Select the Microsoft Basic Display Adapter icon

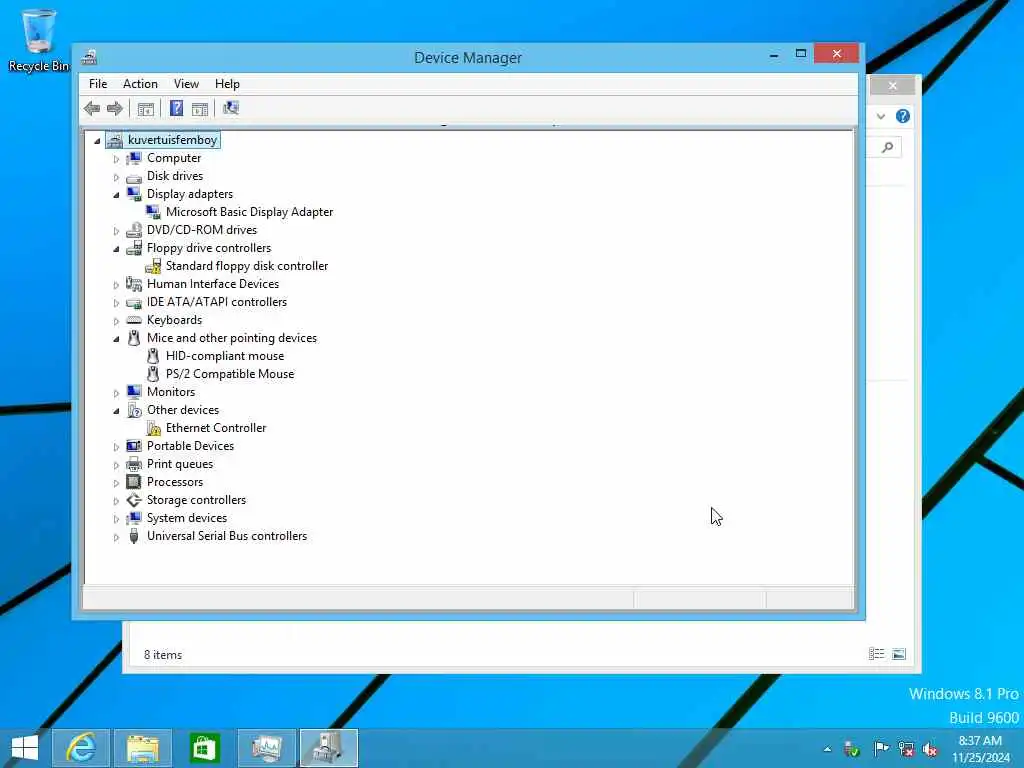[153, 212]
